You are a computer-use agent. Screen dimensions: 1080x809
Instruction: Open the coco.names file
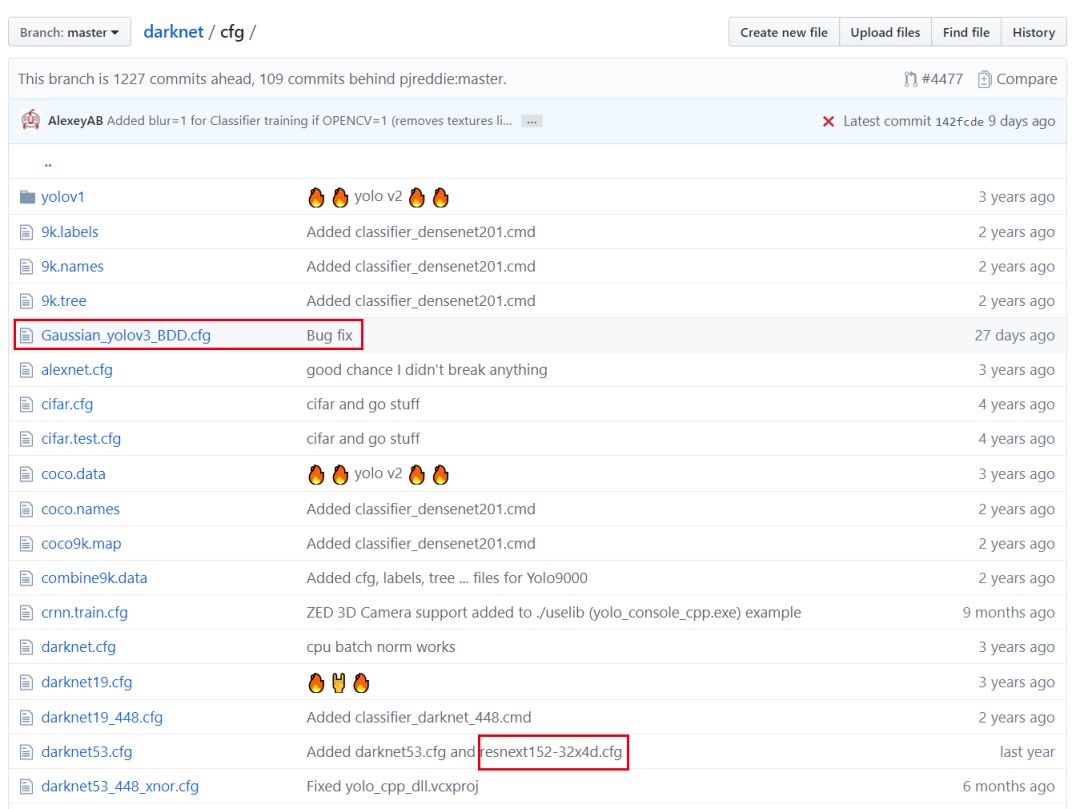coord(80,509)
